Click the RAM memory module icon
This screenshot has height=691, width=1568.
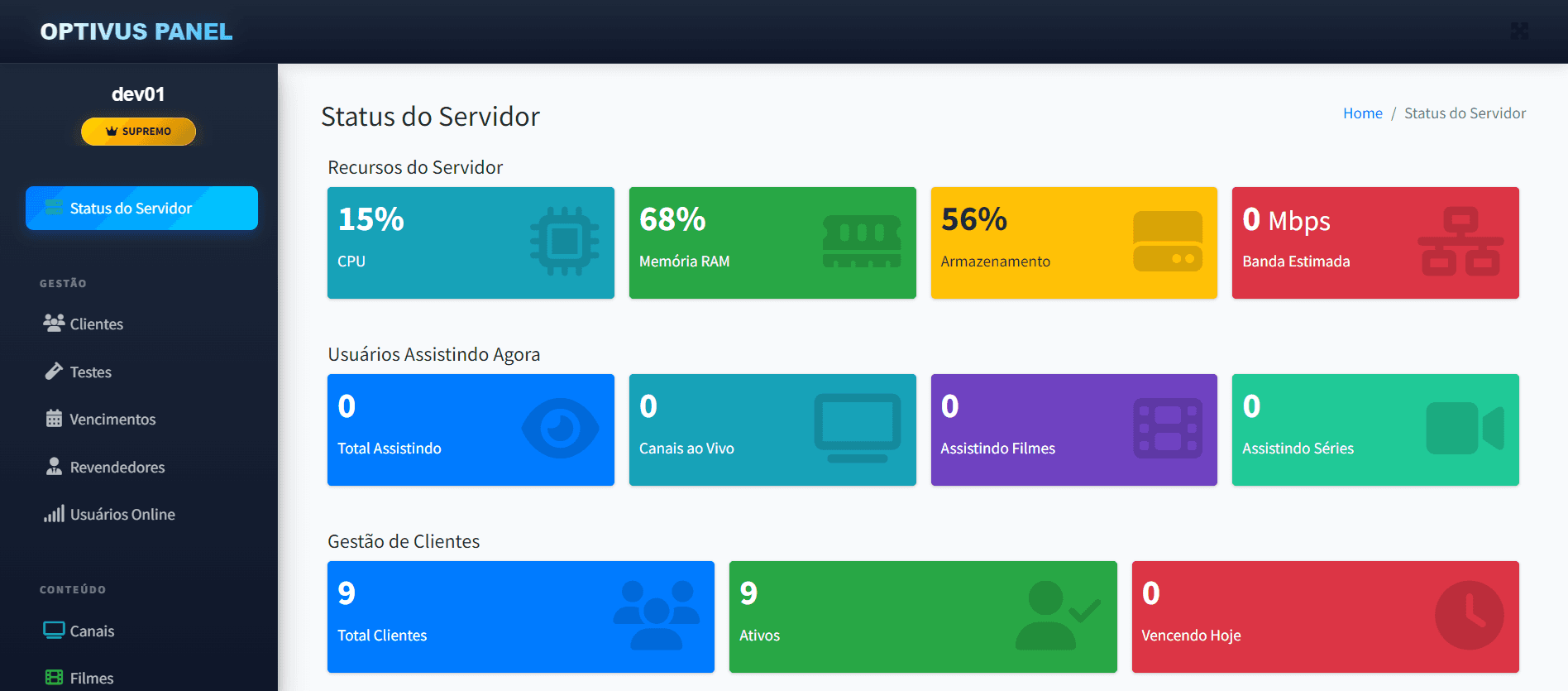[x=862, y=242]
